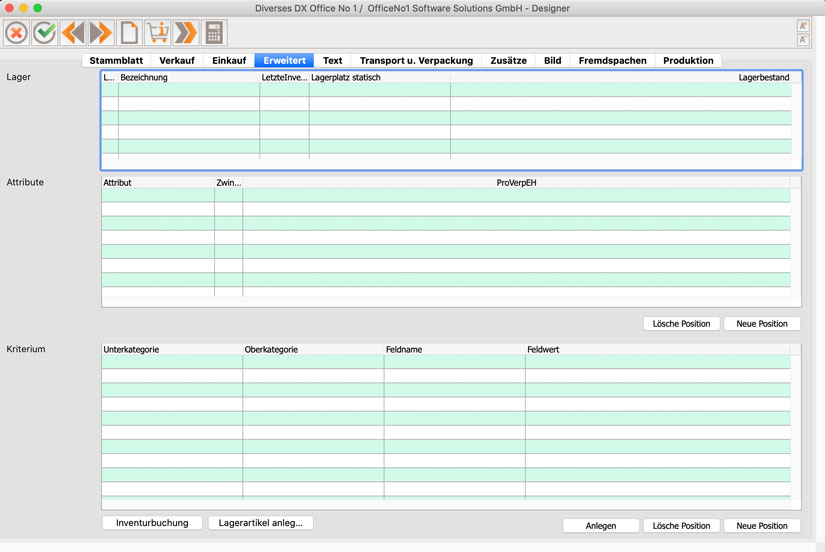Click Neue Position under the Kriterium table
Screen dimensions: 825x552
pyautogui.click(x=762, y=526)
